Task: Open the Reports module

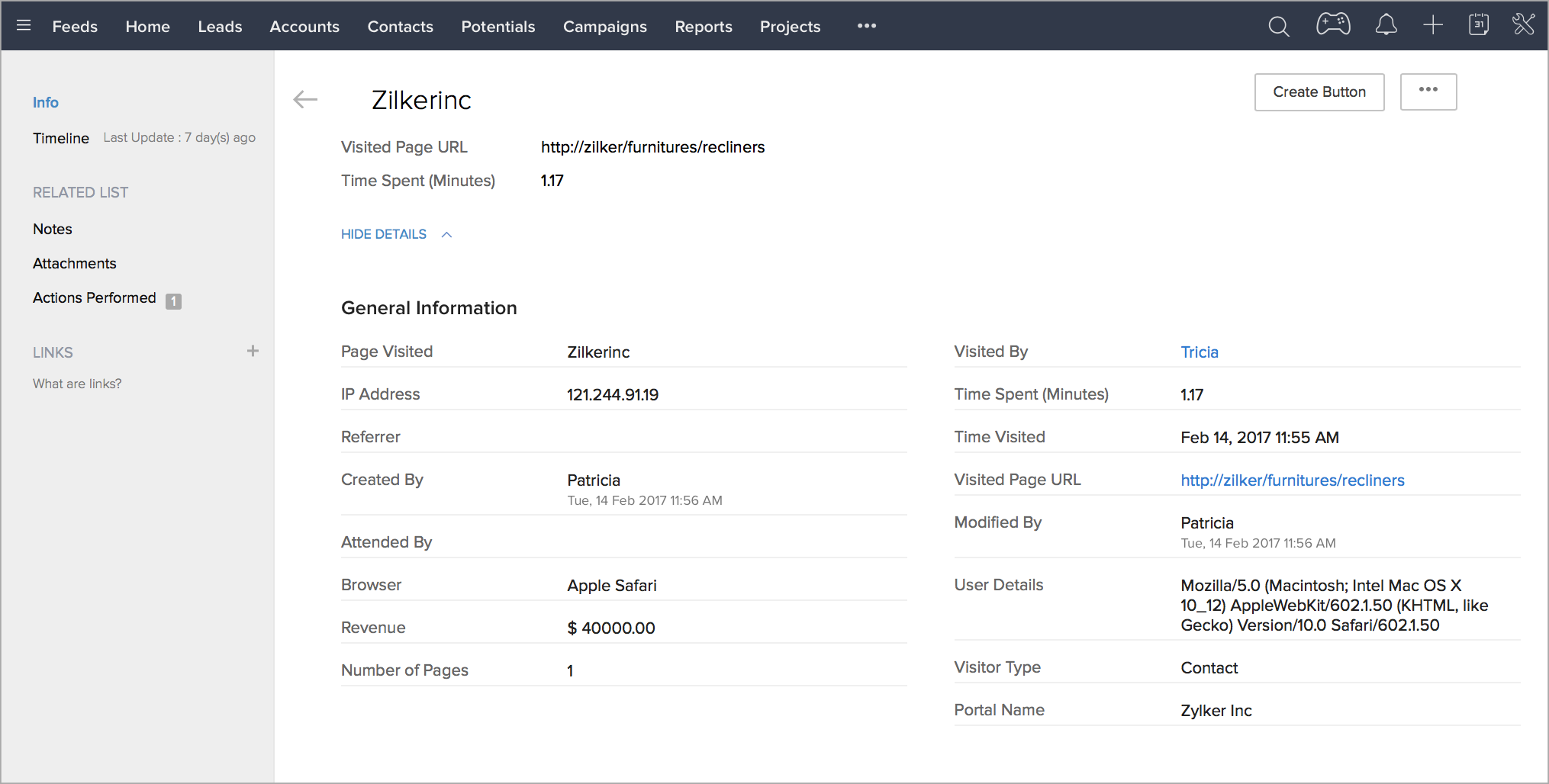Action: 704,27
